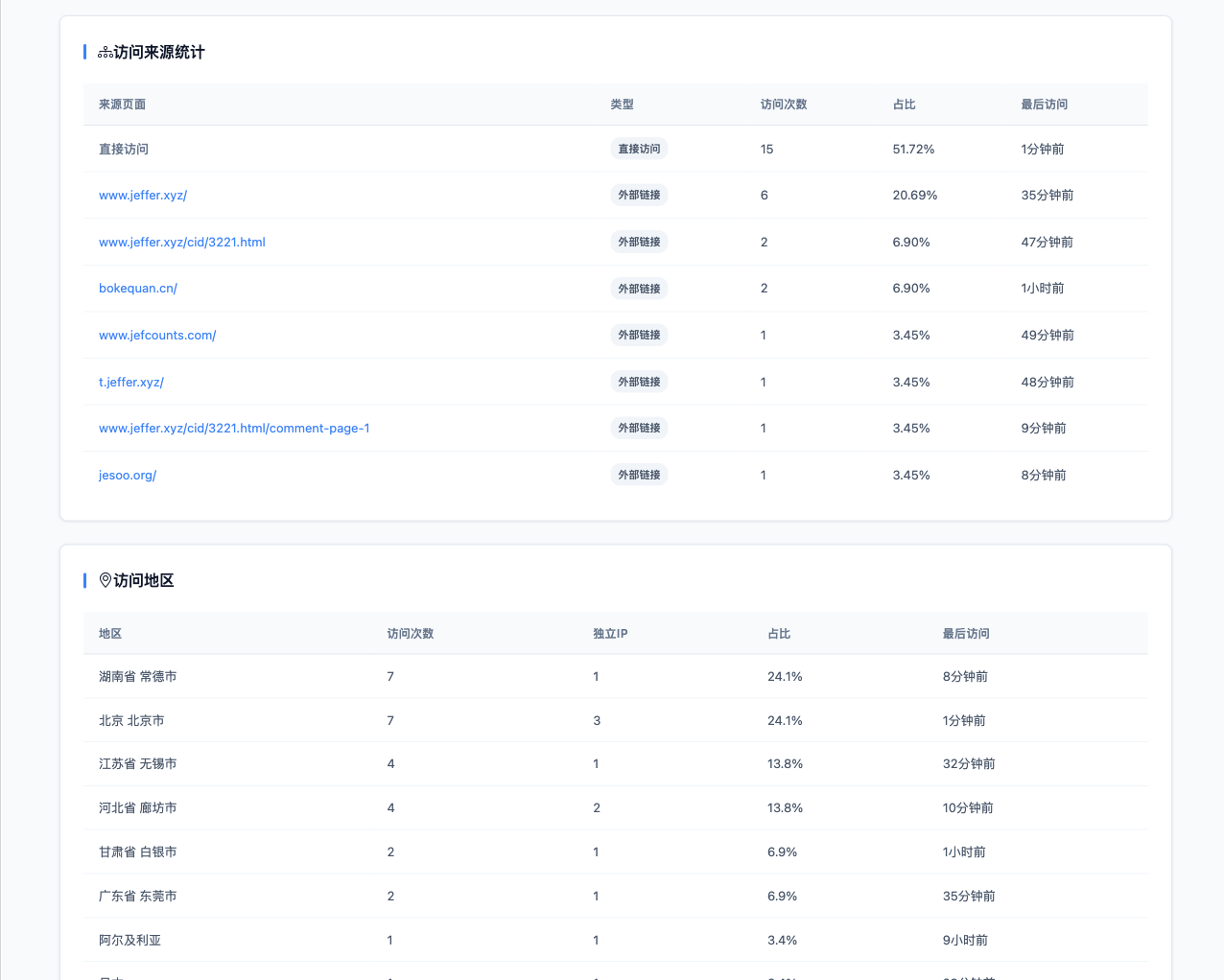This screenshot has width=1224, height=980.
Task: Click the 独立IP column header
Action: pos(610,634)
